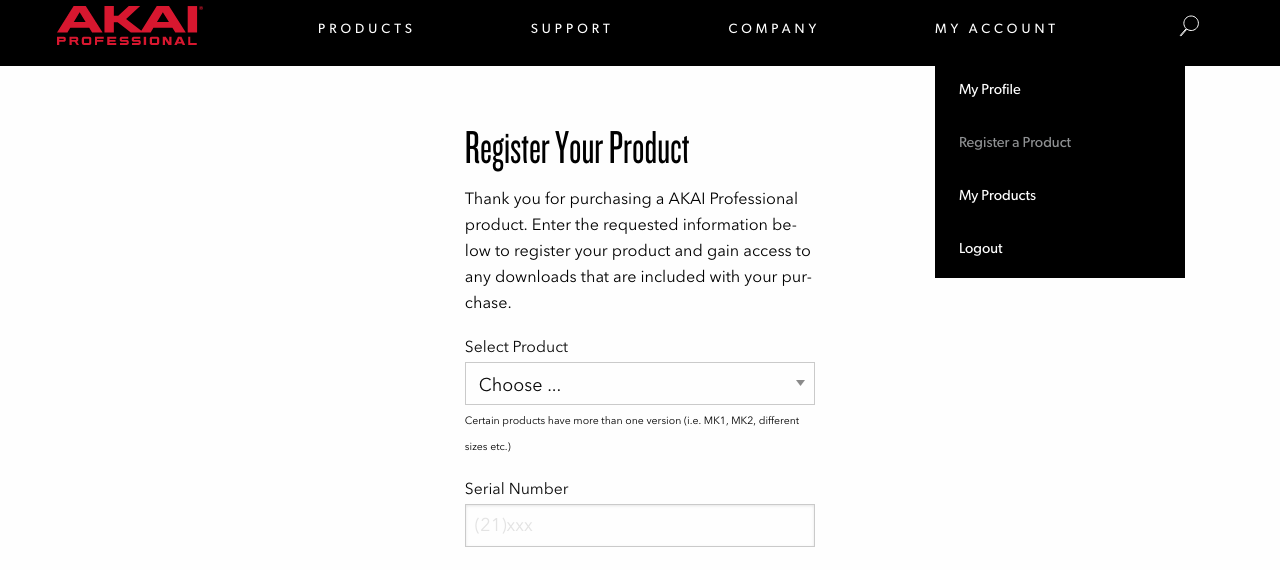Open the search magnifier icon
1280x570 pixels.
click(x=1189, y=26)
